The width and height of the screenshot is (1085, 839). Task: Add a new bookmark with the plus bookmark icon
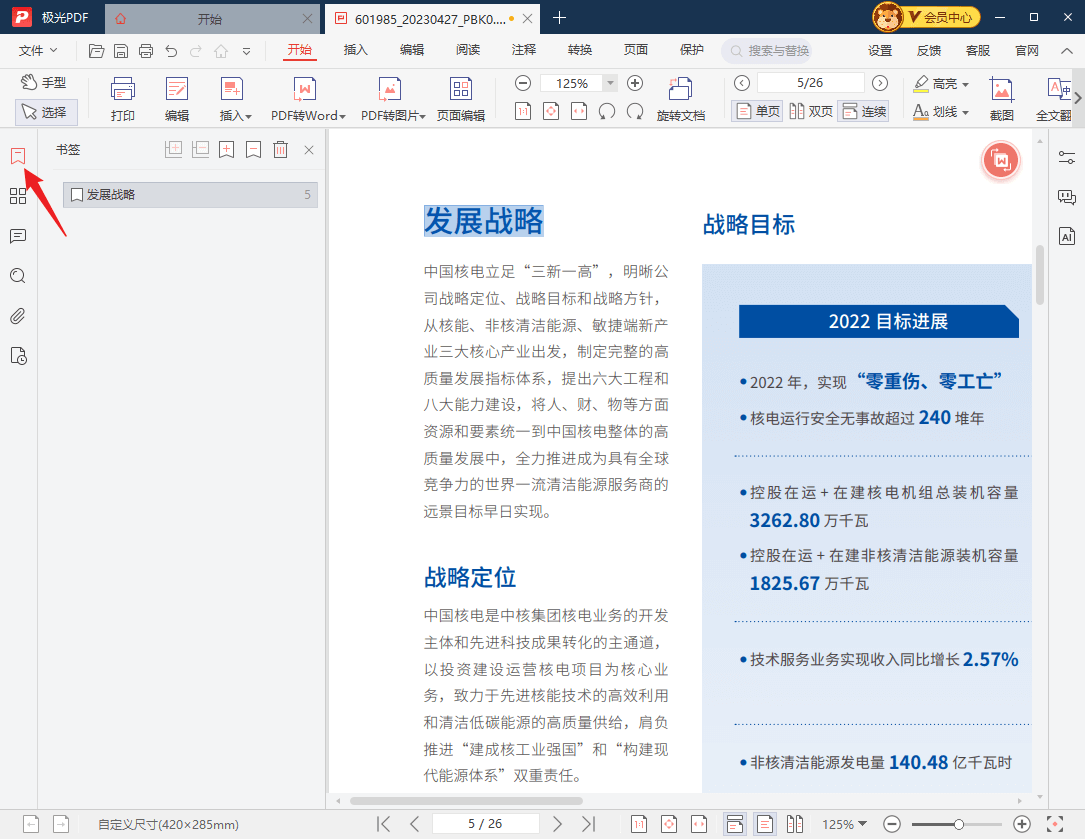[x=226, y=149]
